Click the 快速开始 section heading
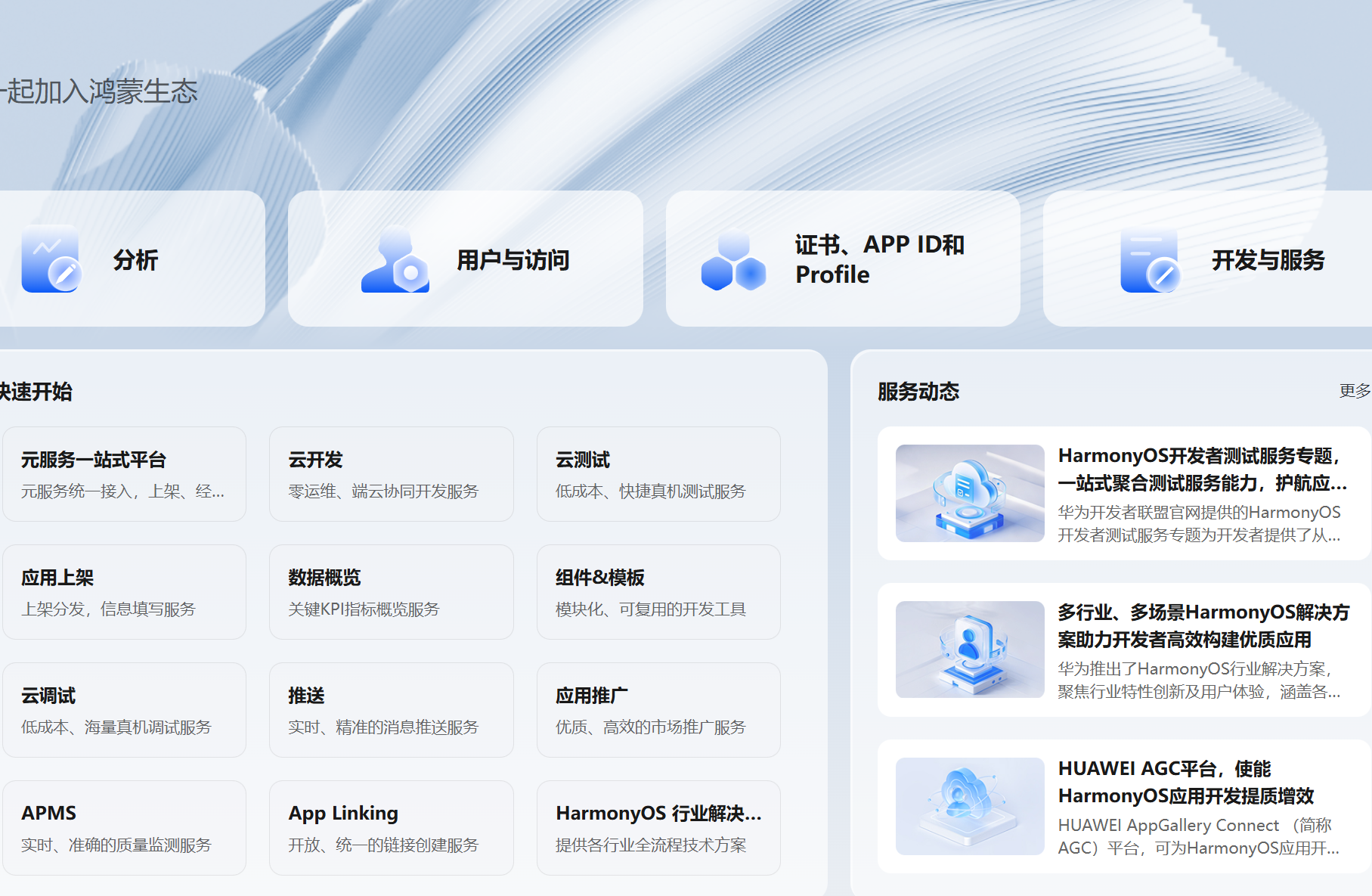The height and width of the screenshot is (896, 1372). pyautogui.click(x=36, y=392)
